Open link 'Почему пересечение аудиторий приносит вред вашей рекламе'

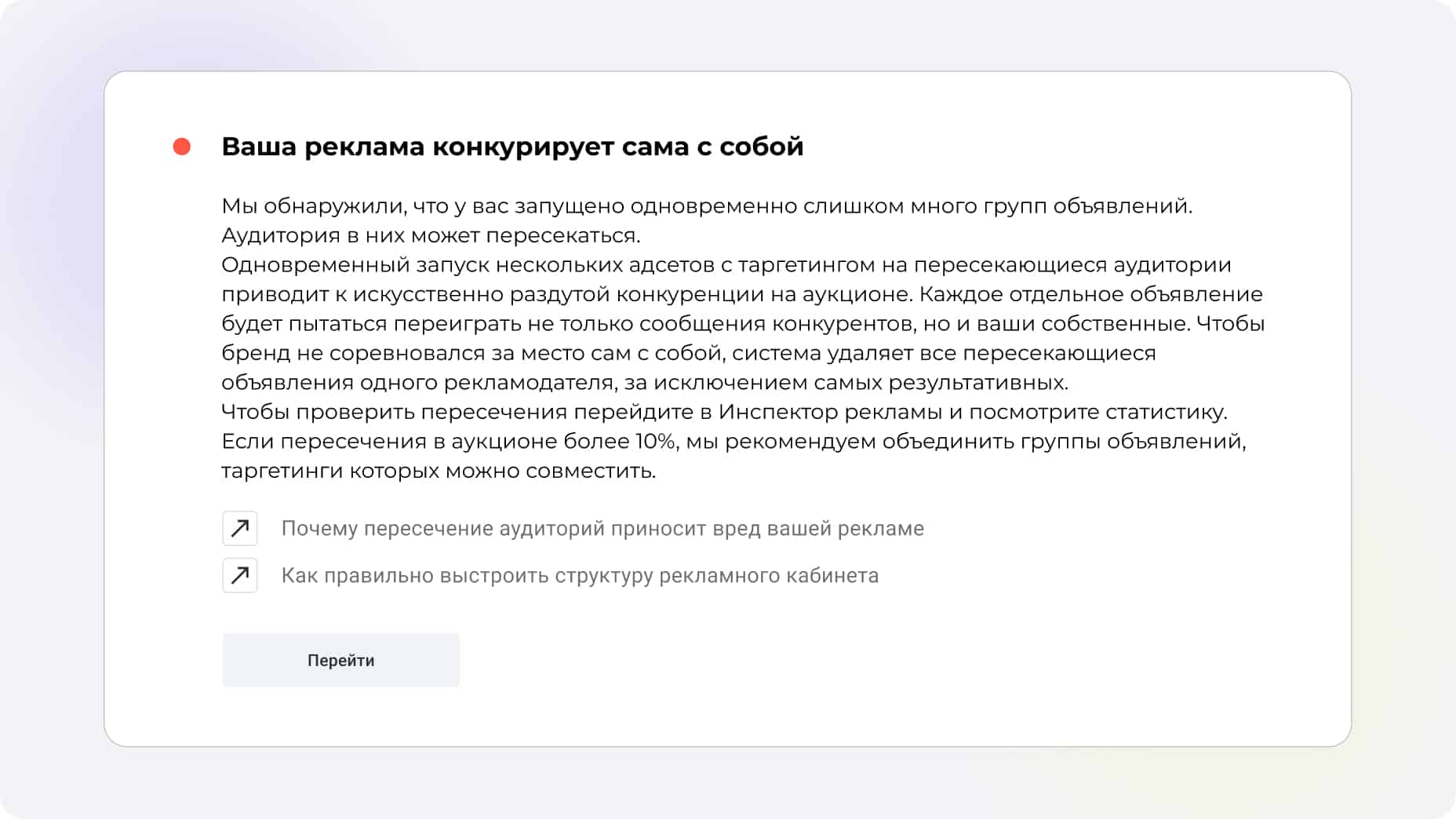click(x=602, y=528)
